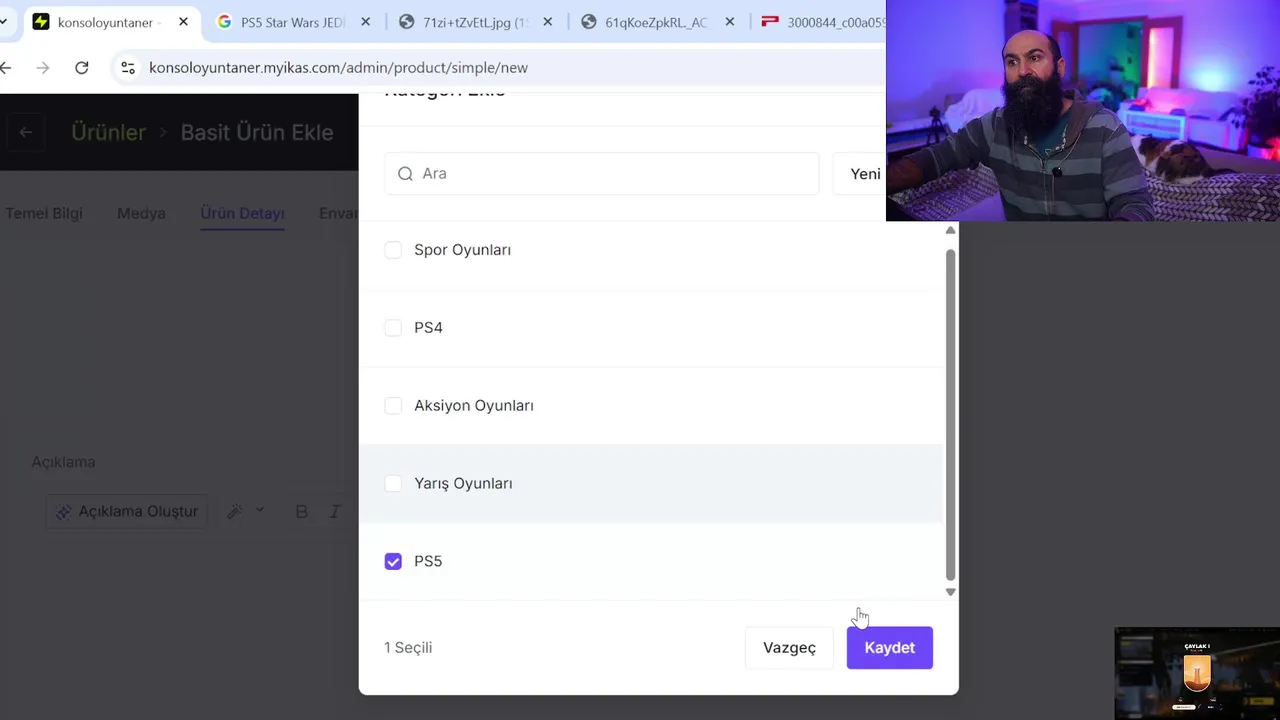Select the 'PS5' category label
Screen dimensions: 1280x720
428,562
